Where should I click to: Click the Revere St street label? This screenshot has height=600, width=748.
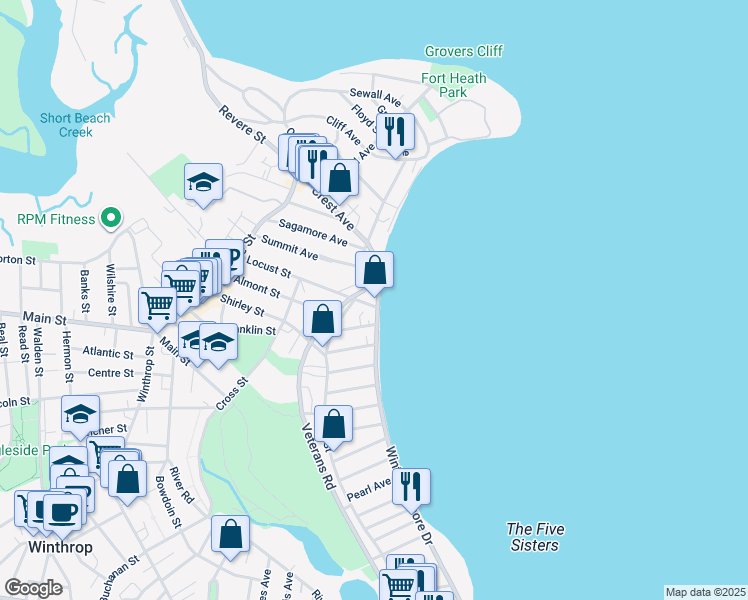click(242, 124)
